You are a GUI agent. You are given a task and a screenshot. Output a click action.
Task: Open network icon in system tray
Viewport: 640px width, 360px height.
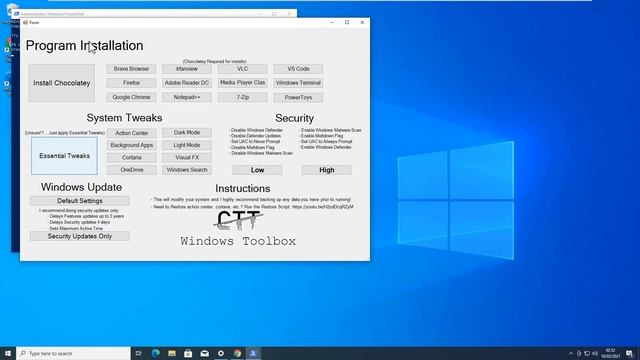click(x=587, y=353)
